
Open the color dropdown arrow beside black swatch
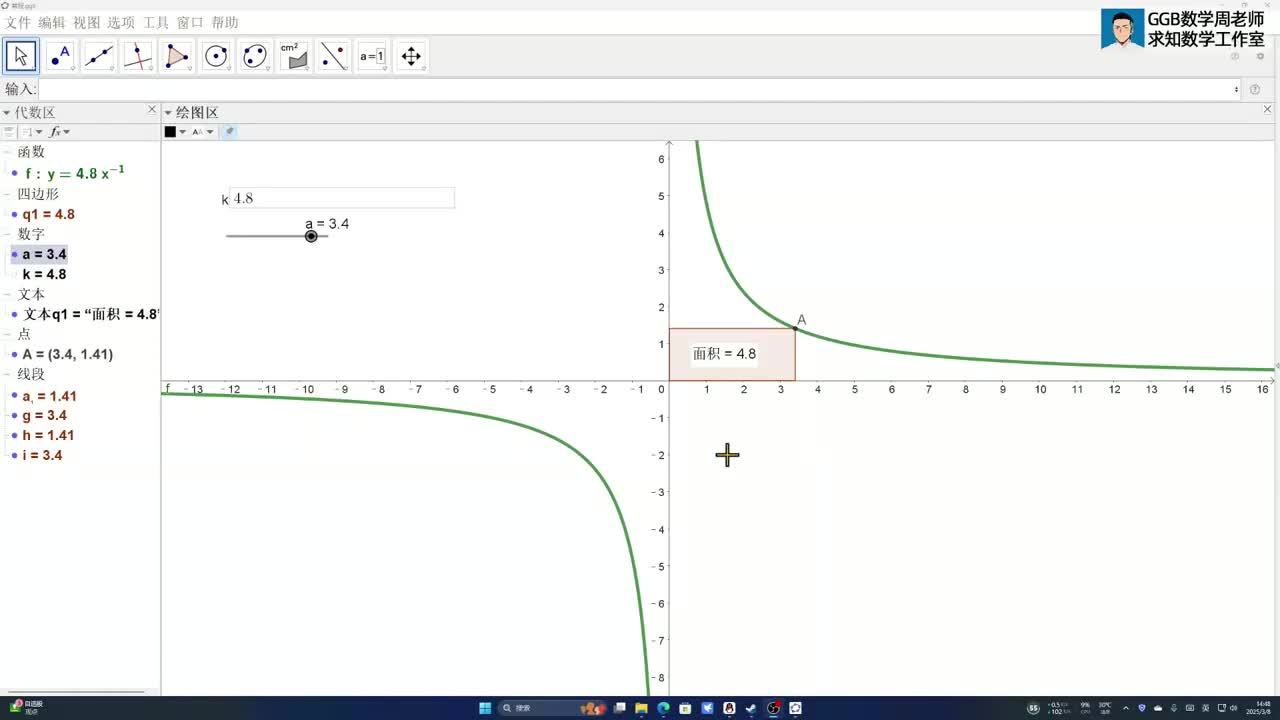click(x=182, y=132)
